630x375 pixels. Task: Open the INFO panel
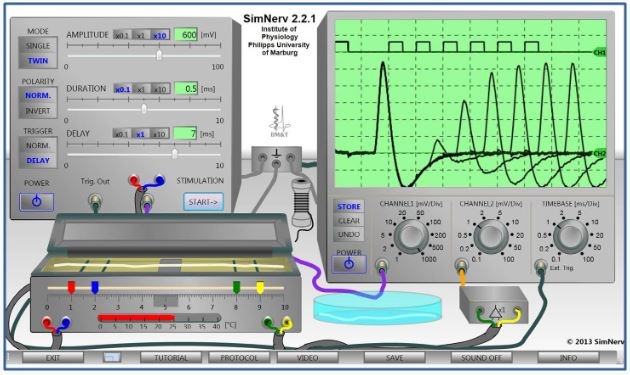click(568, 357)
